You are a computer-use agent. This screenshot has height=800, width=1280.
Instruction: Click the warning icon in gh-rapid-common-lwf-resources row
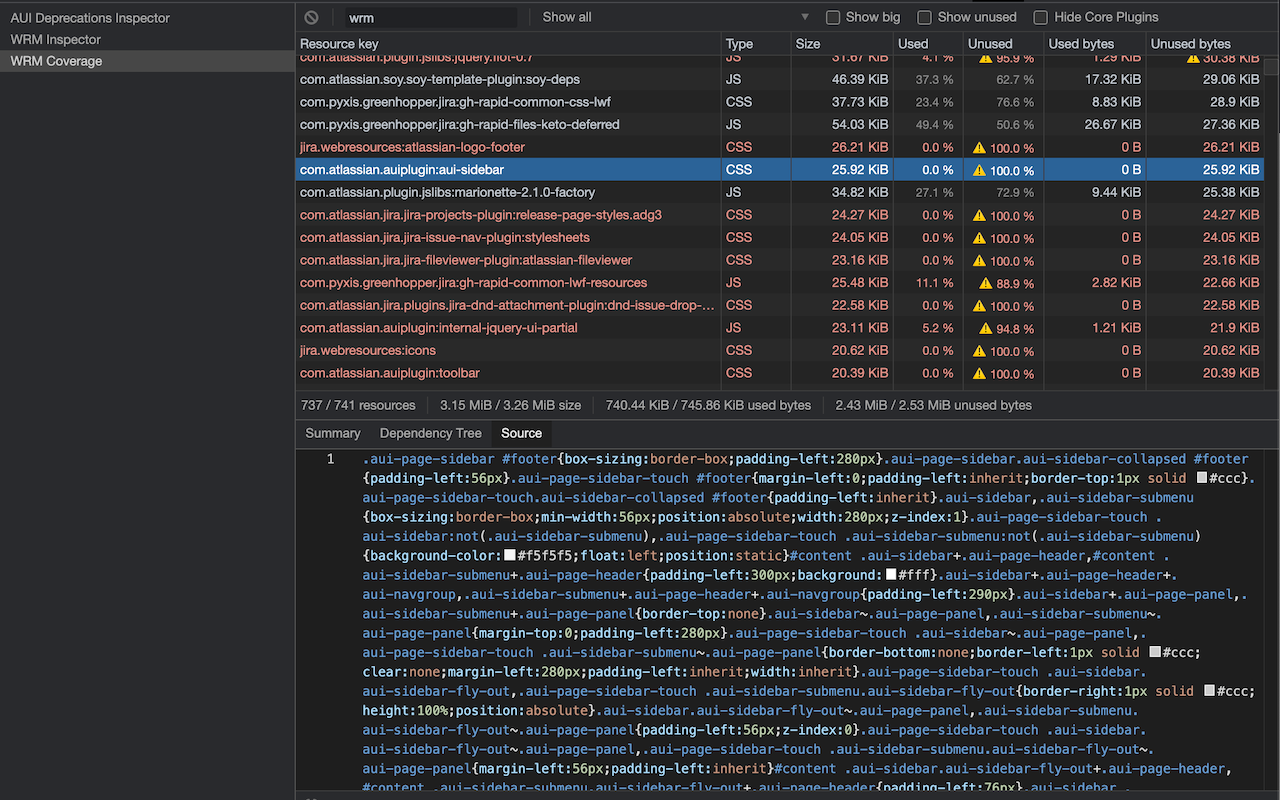(986, 283)
